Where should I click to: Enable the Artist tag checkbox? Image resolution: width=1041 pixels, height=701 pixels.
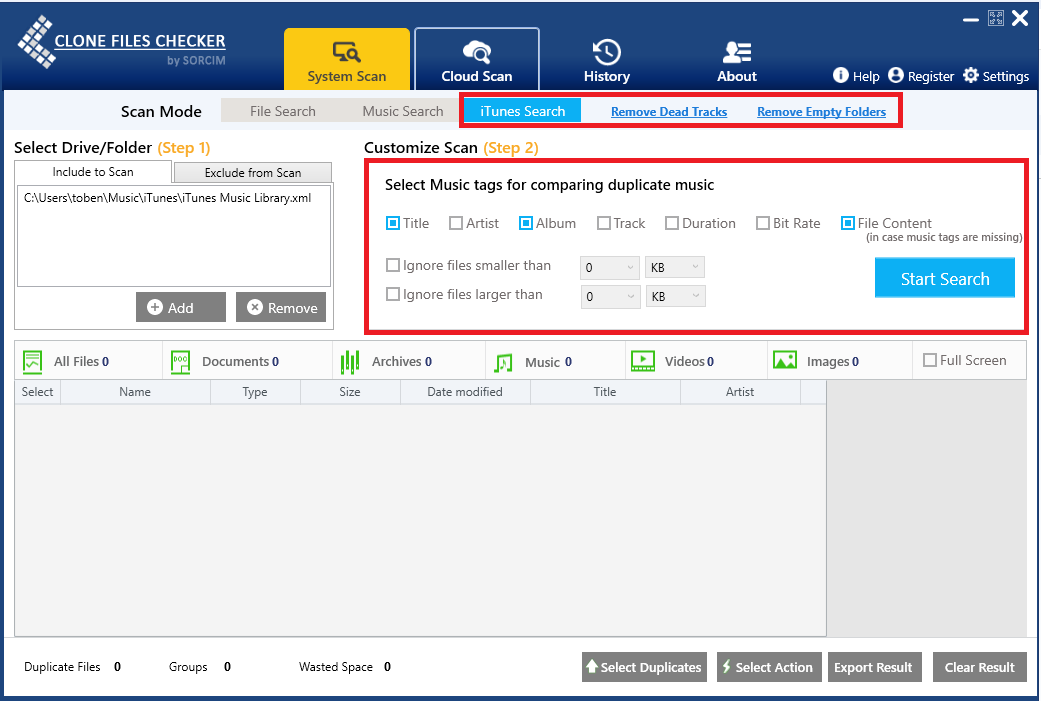pos(456,223)
